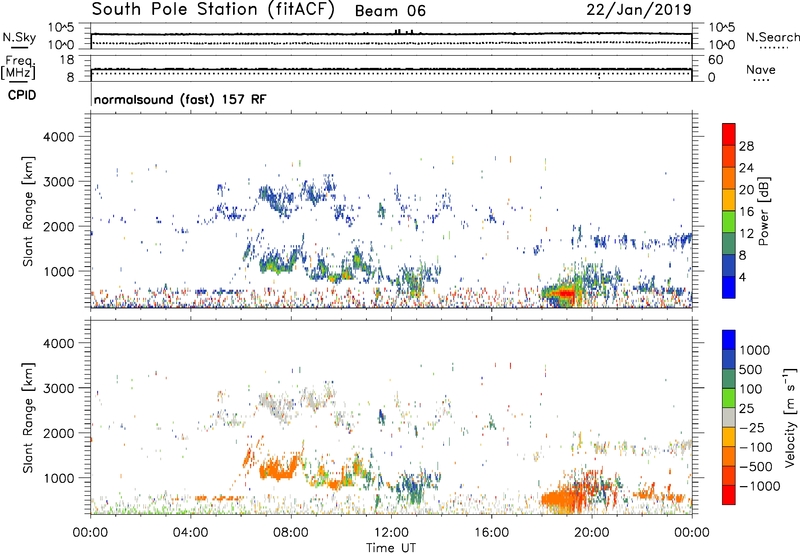Click the 'Velocity [m s-1]' colorbar label

tap(790, 417)
